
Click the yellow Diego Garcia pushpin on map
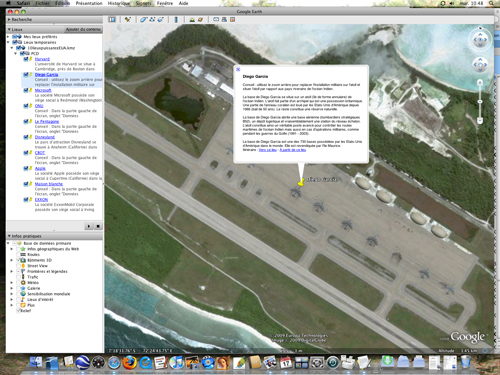(301, 182)
